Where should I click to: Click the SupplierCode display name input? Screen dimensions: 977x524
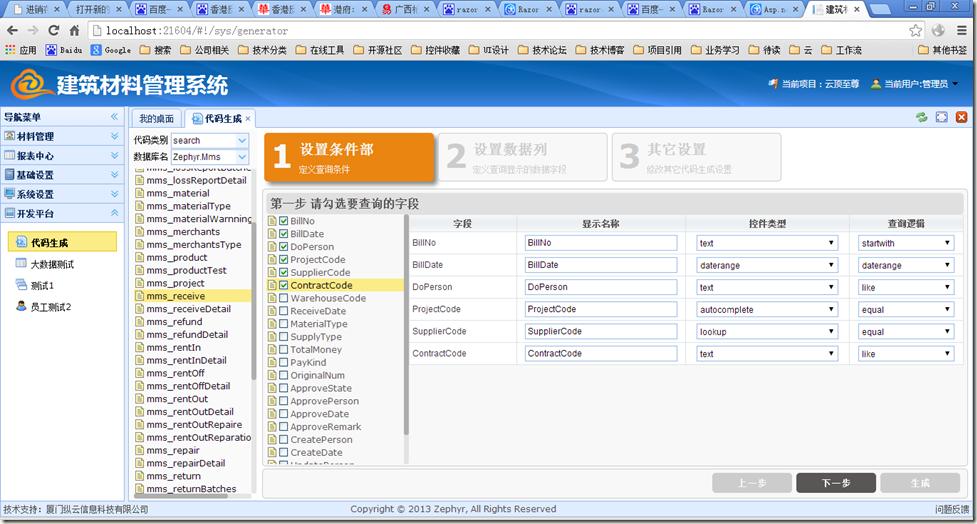point(601,332)
